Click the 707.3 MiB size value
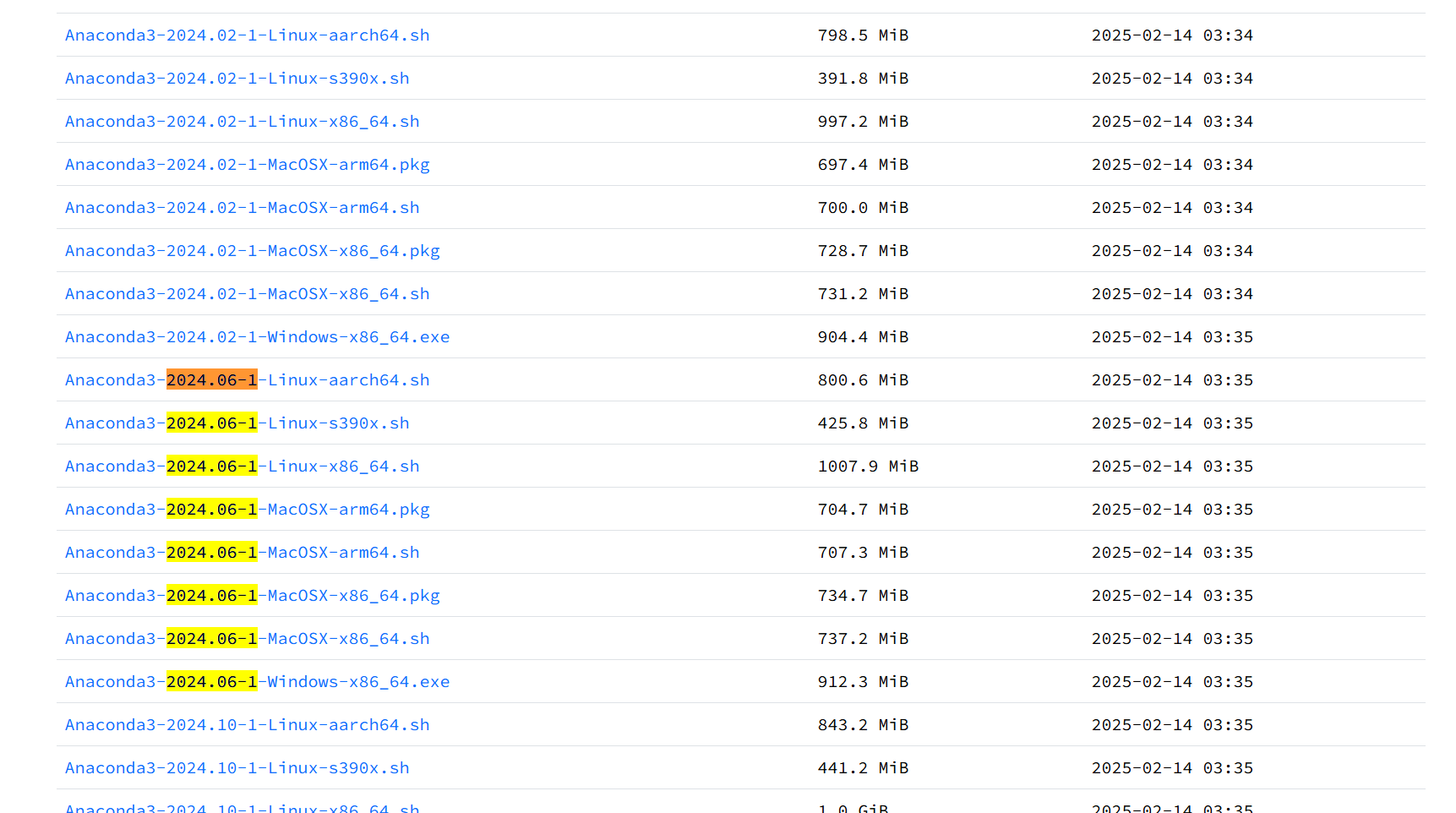 [864, 553]
